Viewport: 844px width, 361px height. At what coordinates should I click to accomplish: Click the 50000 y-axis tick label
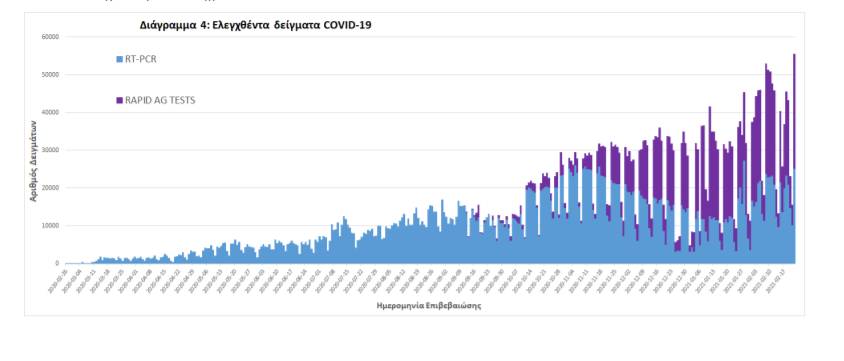click(51, 75)
